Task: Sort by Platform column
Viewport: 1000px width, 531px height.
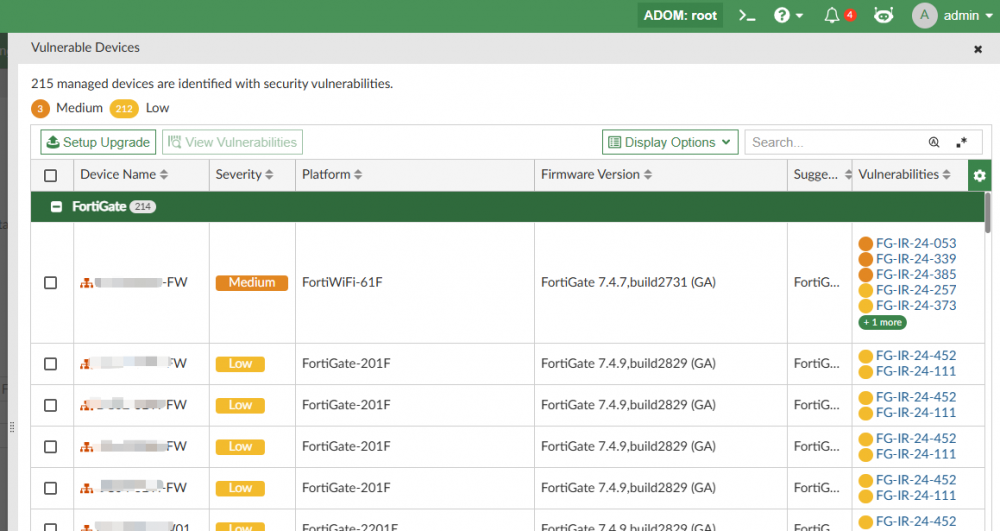Action: (332, 175)
